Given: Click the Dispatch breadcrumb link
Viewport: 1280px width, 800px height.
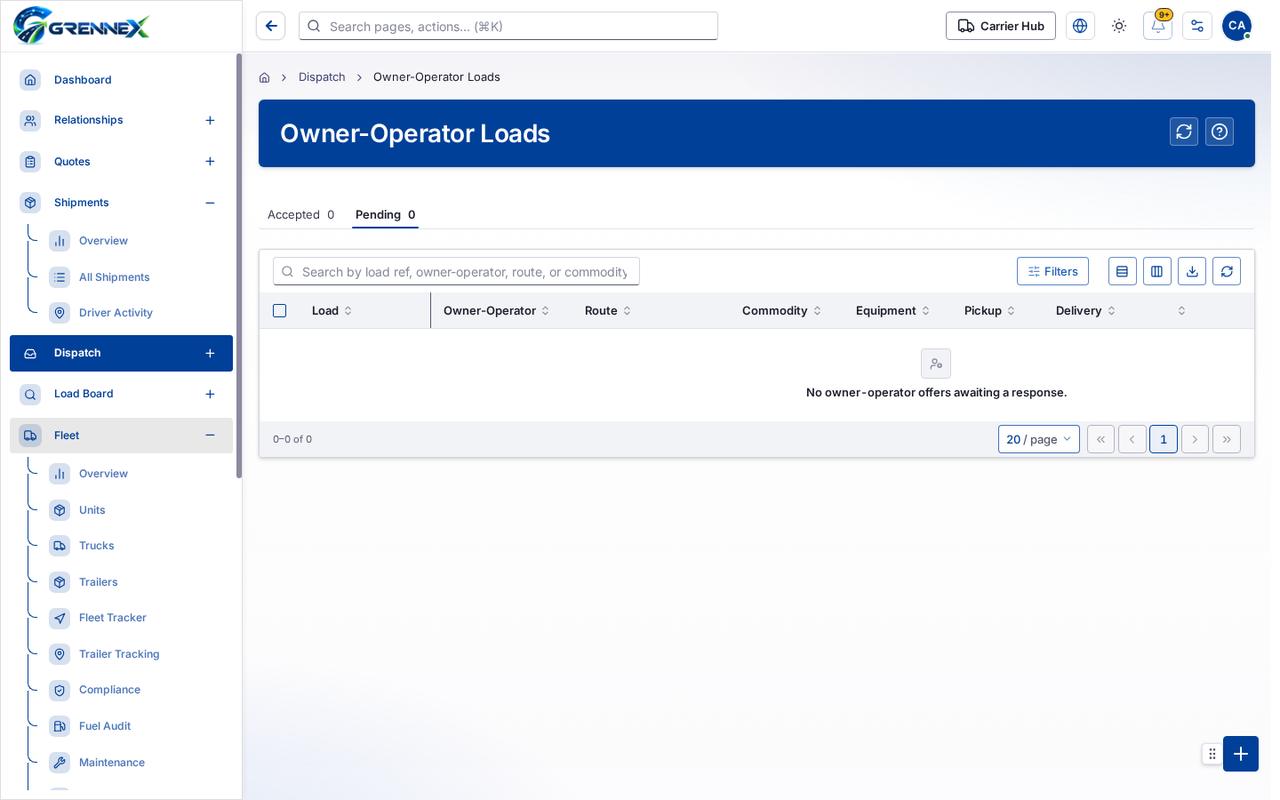Looking at the screenshot, I should click(x=322, y=77).
